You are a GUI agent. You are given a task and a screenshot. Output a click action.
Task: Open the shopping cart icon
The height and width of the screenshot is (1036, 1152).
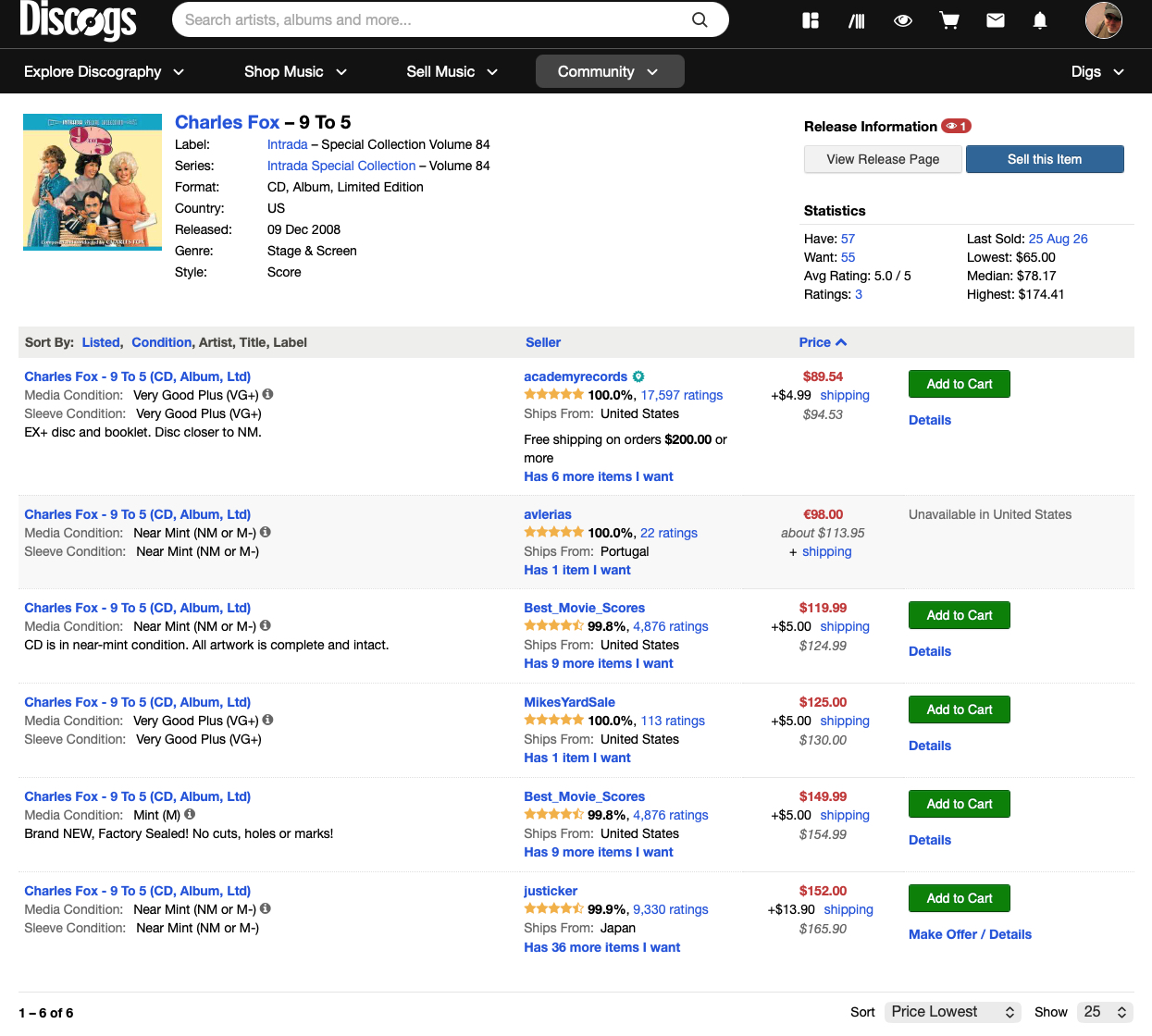pos(949,20)
